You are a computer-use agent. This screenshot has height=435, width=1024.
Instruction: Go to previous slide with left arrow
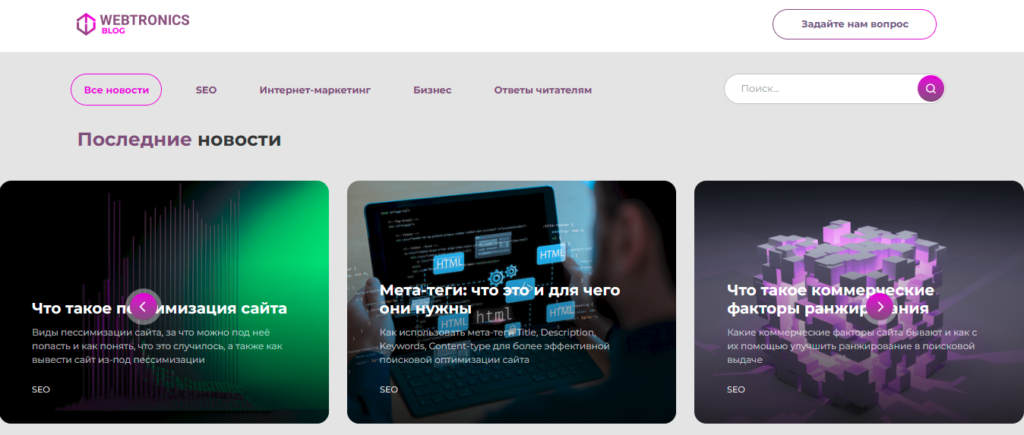(x=144, y=305)
